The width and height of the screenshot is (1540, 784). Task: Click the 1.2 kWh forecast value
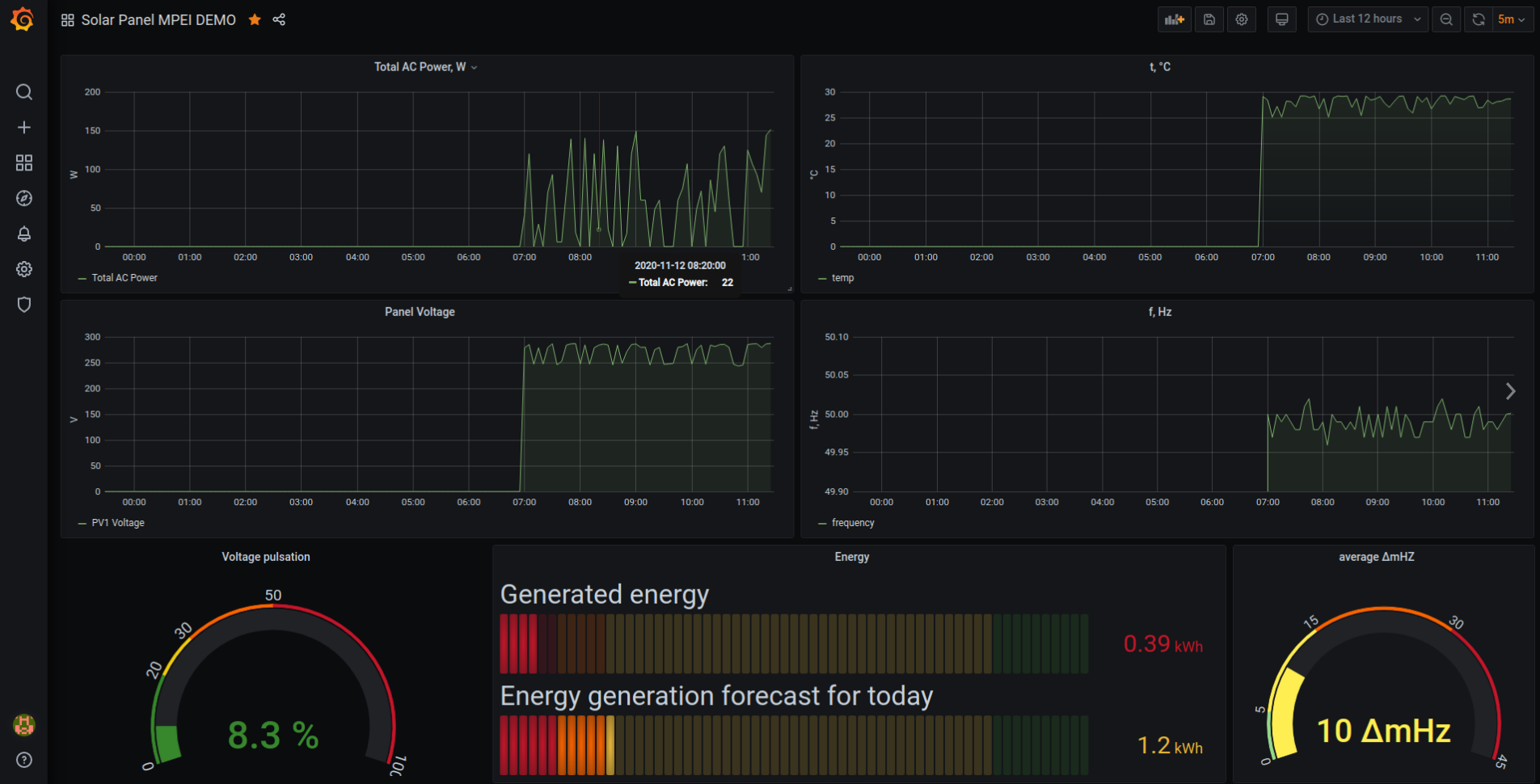(1170, 745)
